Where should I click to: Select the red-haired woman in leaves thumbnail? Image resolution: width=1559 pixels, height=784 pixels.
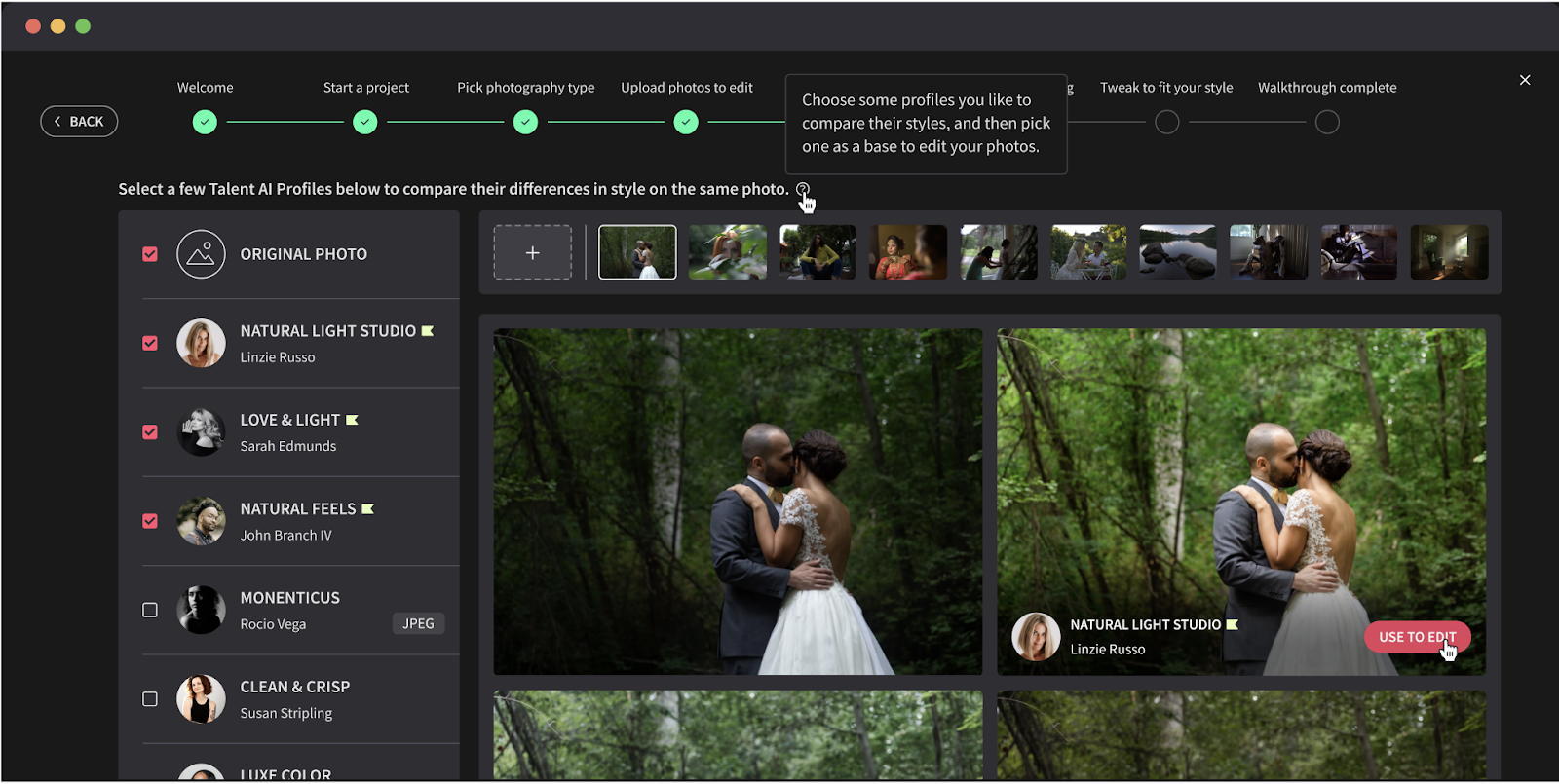click(728, 252)
